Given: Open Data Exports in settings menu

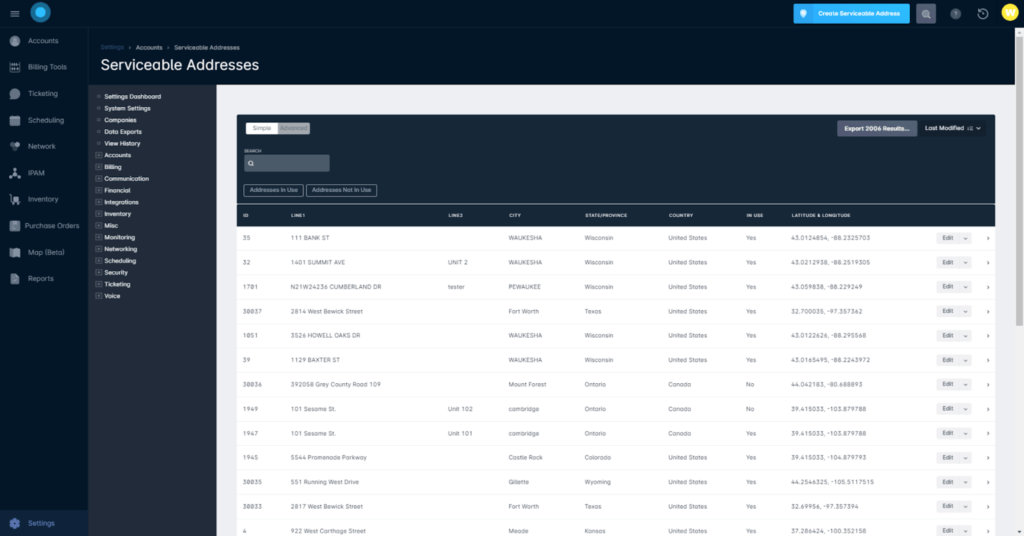Looking at the screenshot, I should [123, 132].
